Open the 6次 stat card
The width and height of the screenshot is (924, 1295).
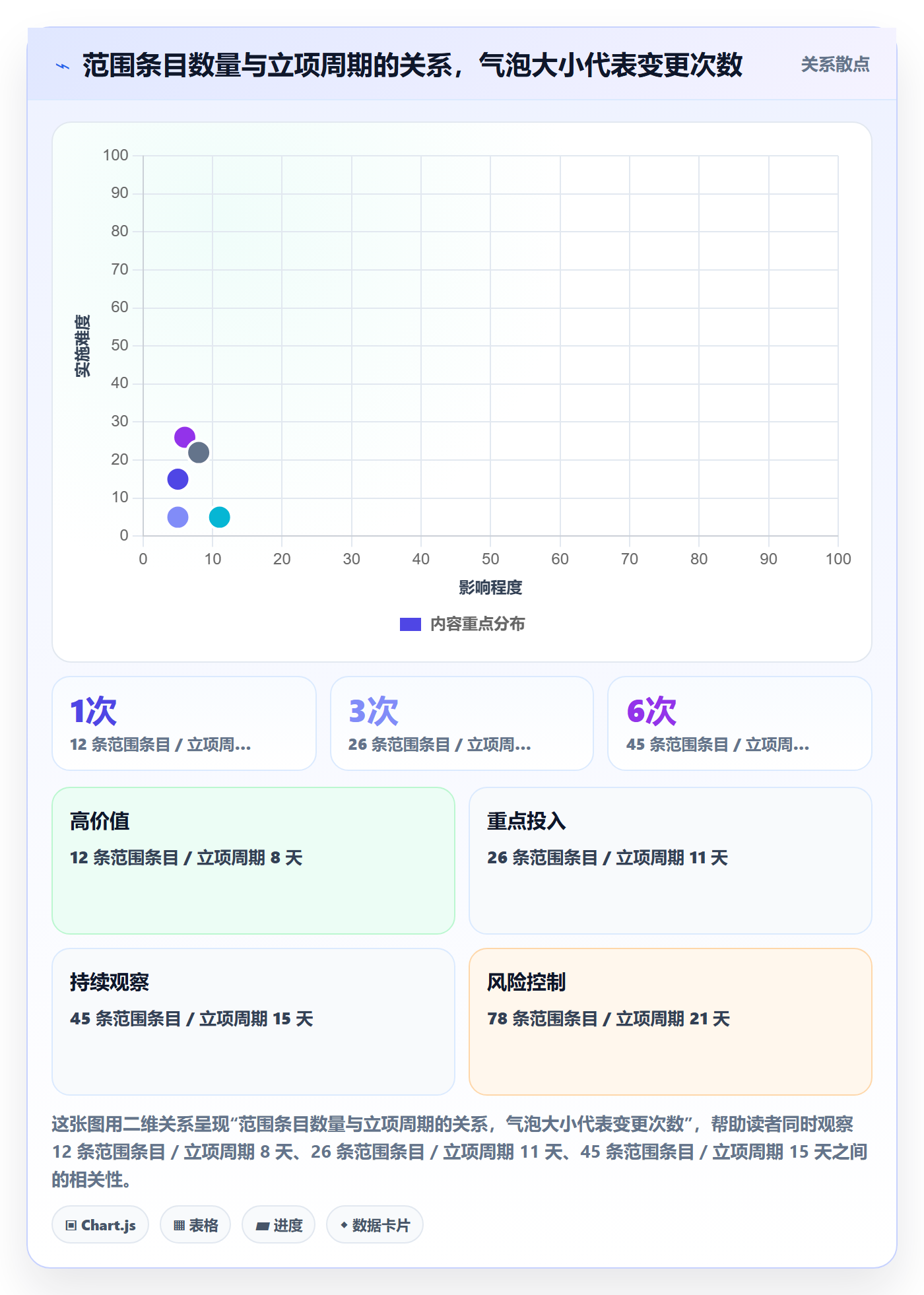[740, 723]
